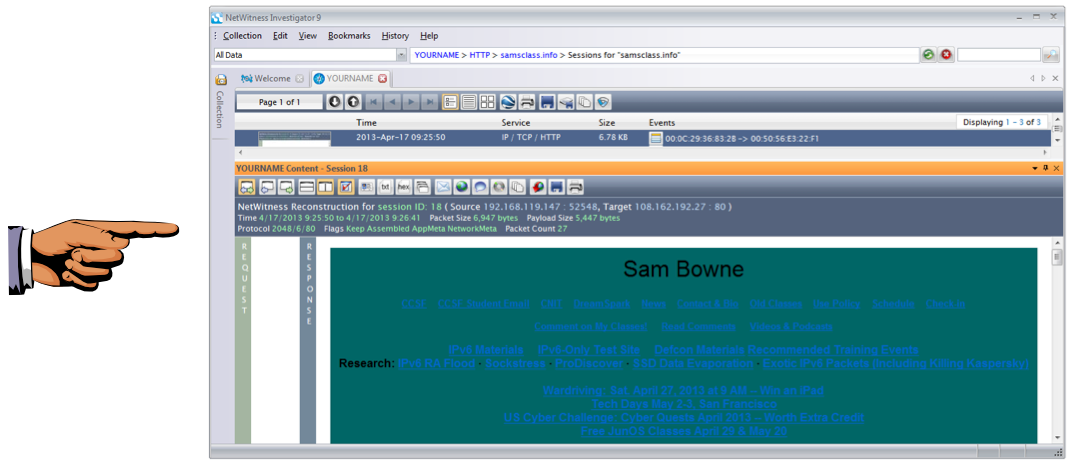Screen dimensions: 1071x464
Task: Save content with floppy icon
Action: [x=557, y=187]
